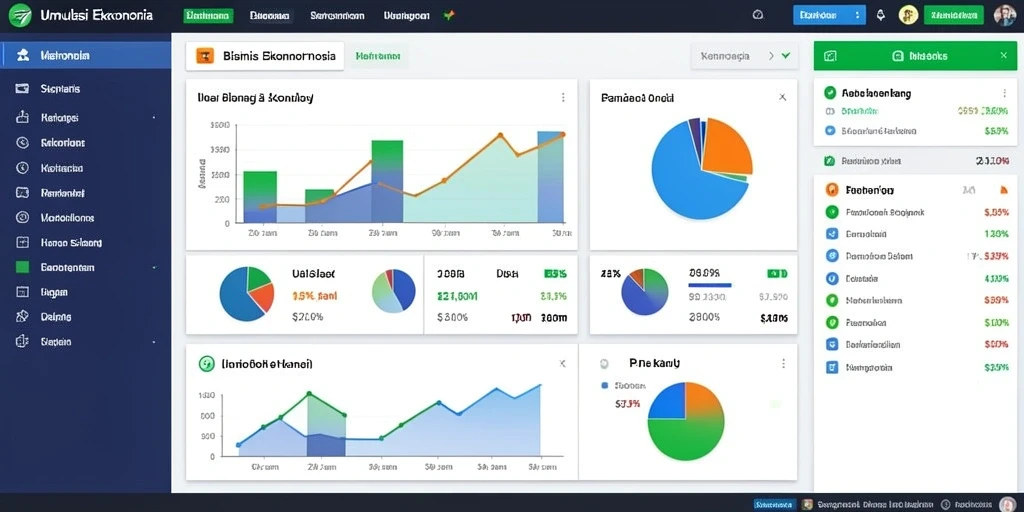The image size is (1024, 512).
Task: Select the Usaingoan top nav item
Action: pyautogui.click(x=406, y=16)
